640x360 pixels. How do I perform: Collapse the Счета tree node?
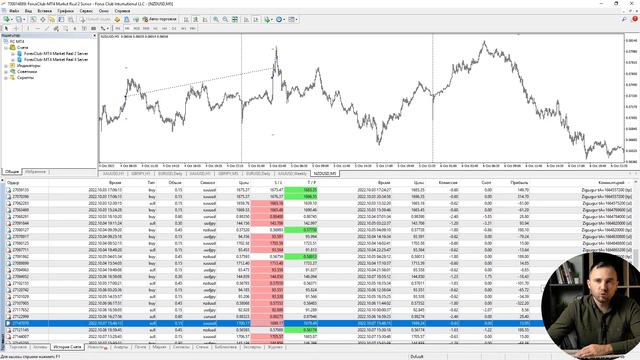pyautogui.click(x=6, y=47)
